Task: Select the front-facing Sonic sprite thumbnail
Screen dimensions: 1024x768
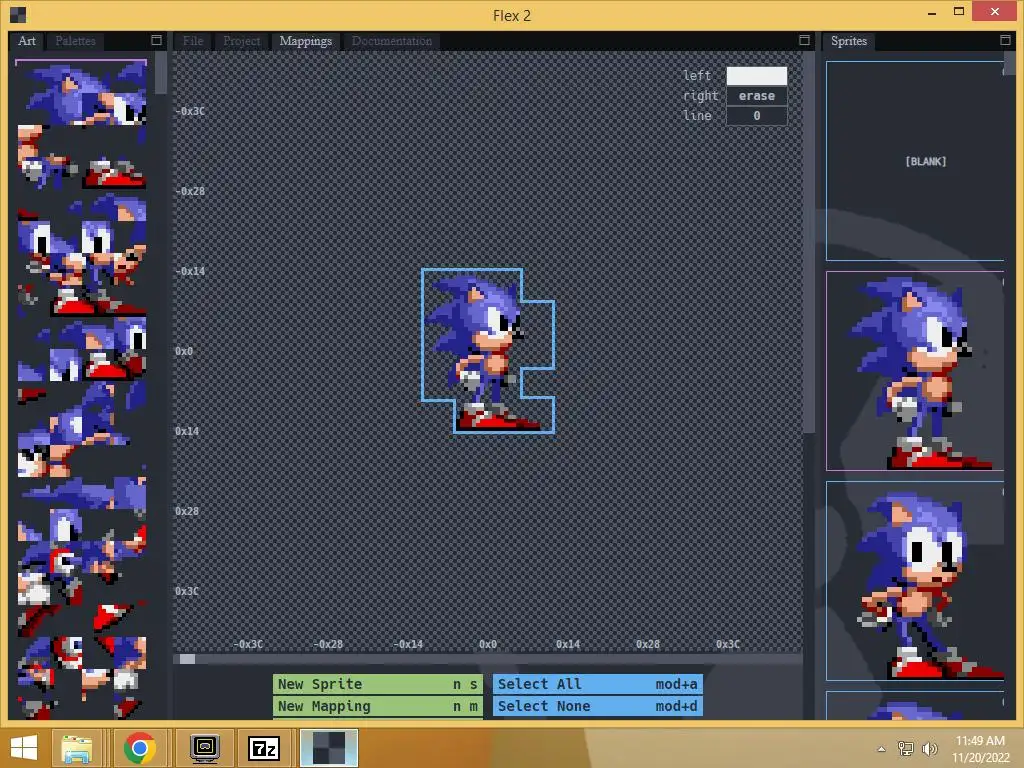Action: point(915,581)
